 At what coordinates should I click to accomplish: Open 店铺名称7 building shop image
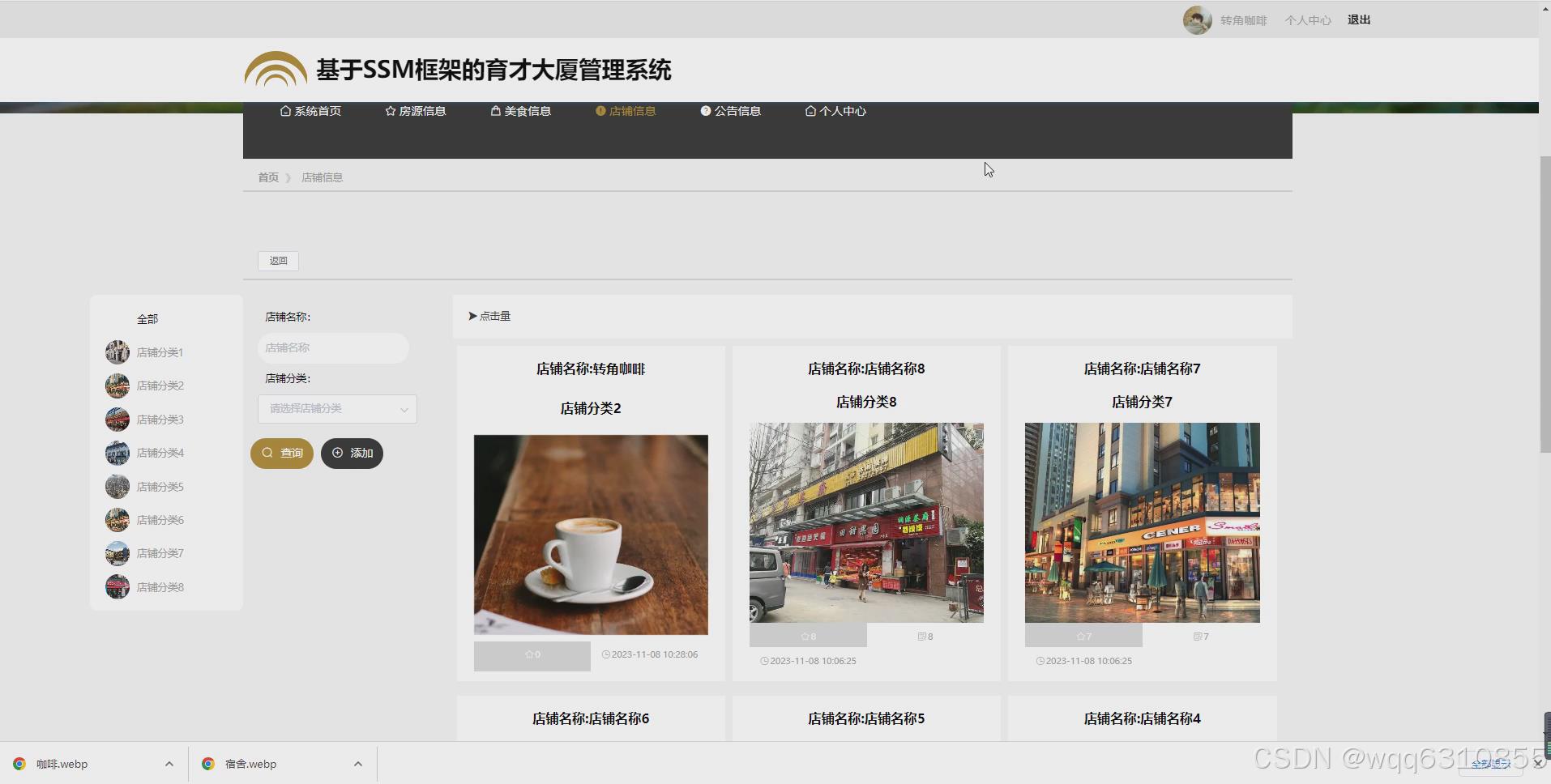coord(1143,522)
